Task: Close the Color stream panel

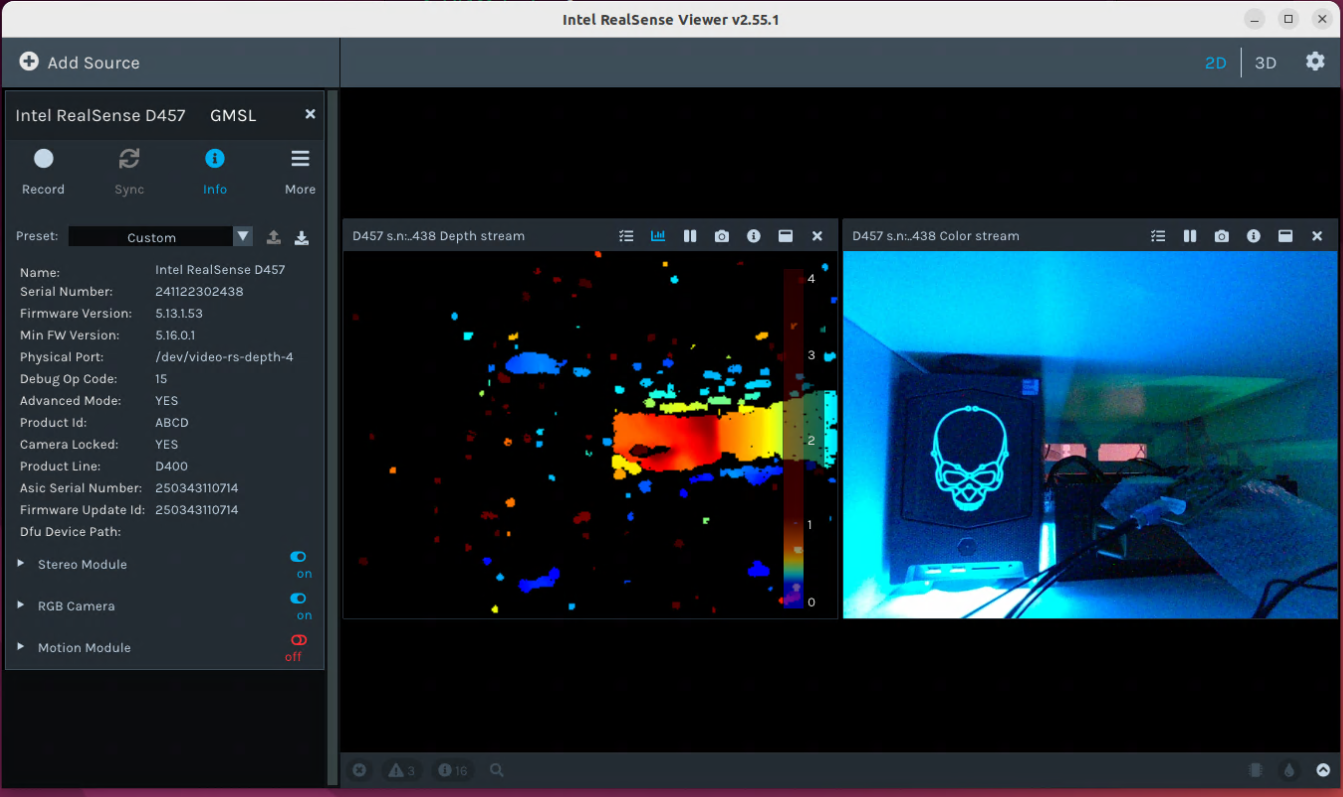Action: point(1317,236)
